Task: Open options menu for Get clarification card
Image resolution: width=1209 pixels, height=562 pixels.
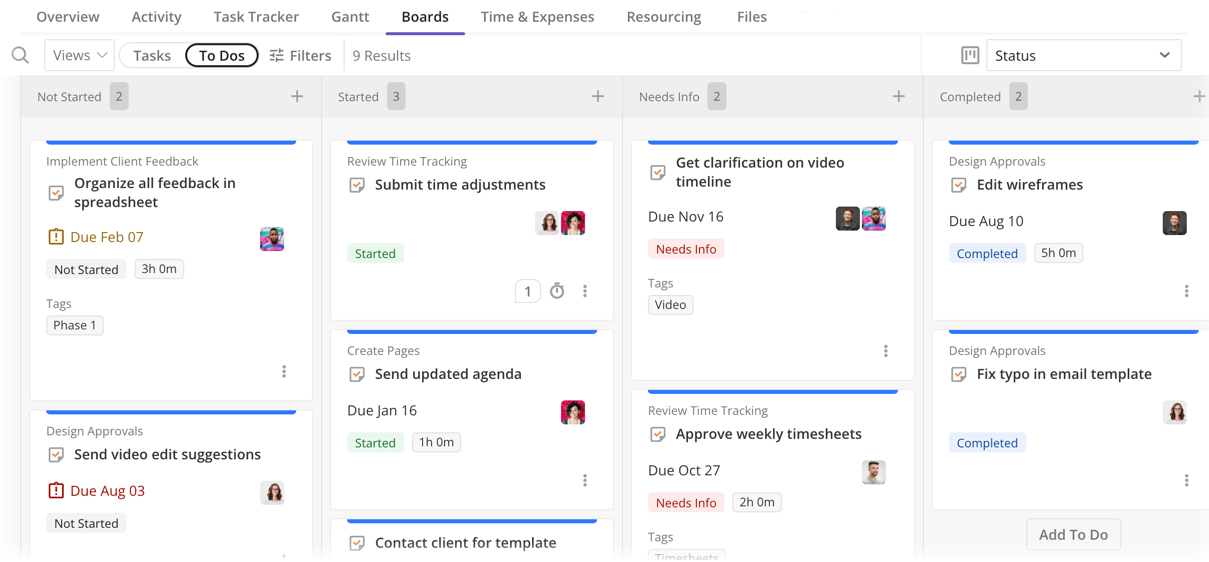Action: (x=885, y=351)
